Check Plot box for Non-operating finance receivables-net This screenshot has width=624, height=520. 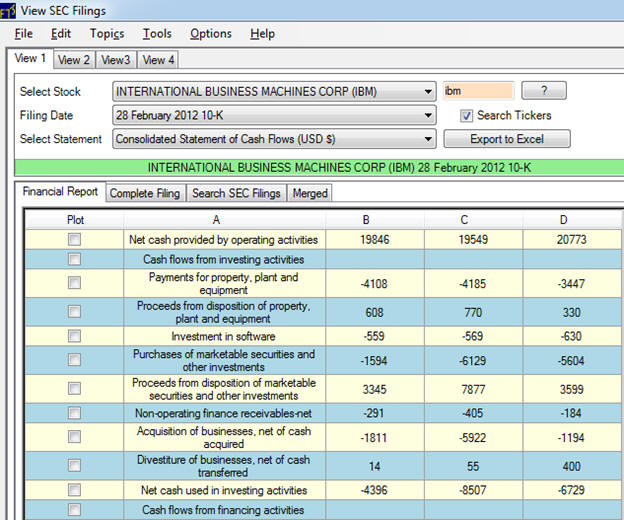(x=74, y=413)
